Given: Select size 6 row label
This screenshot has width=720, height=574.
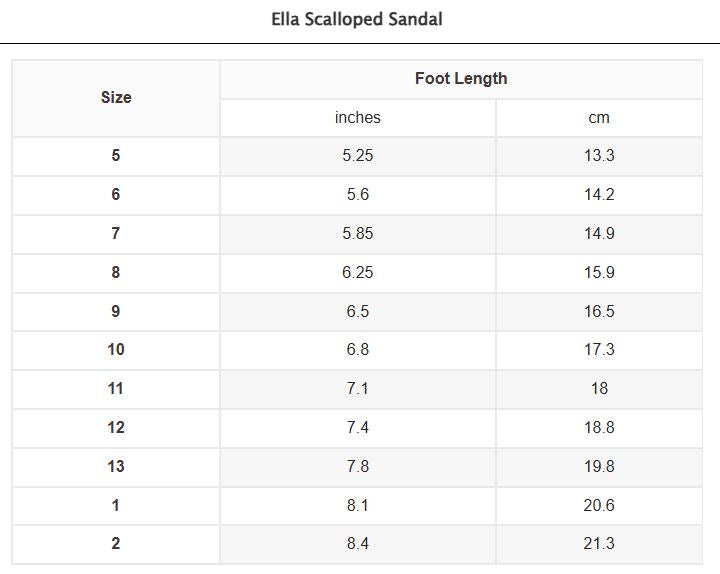Looking at the screenshot, I should coord(116,195).
